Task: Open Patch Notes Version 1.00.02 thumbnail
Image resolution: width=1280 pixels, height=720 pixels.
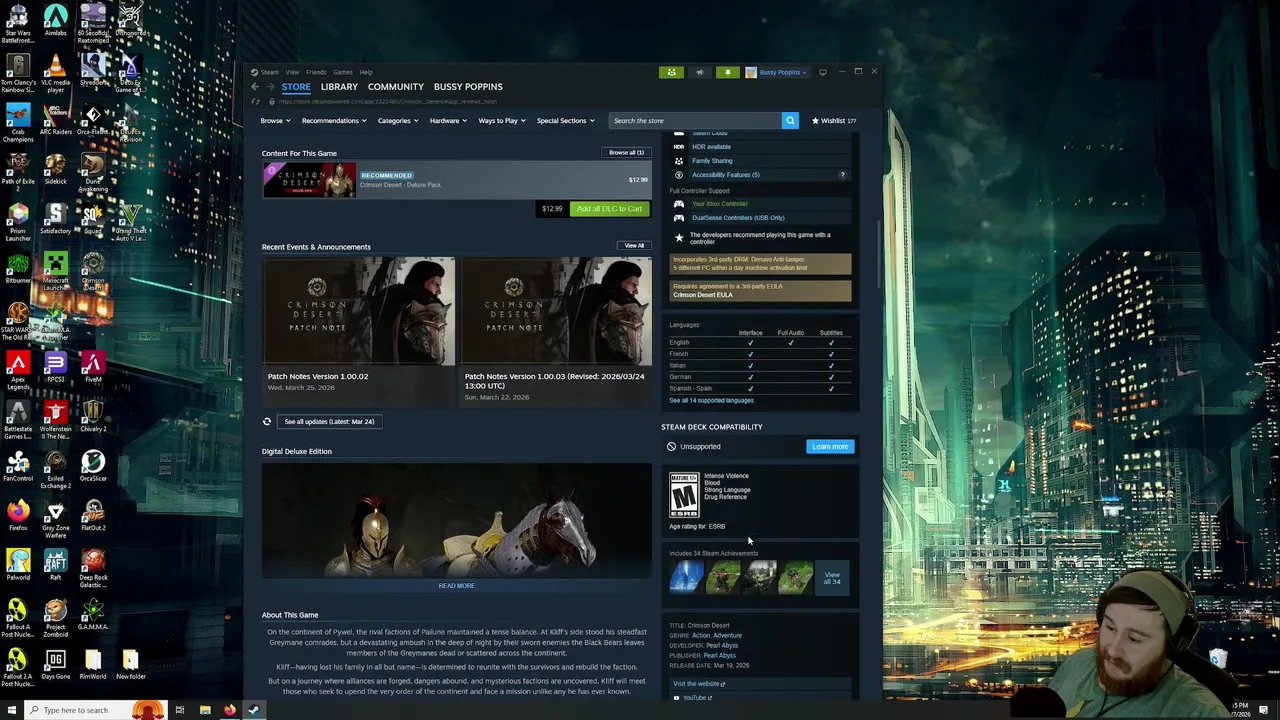Action: coord(358,311)
